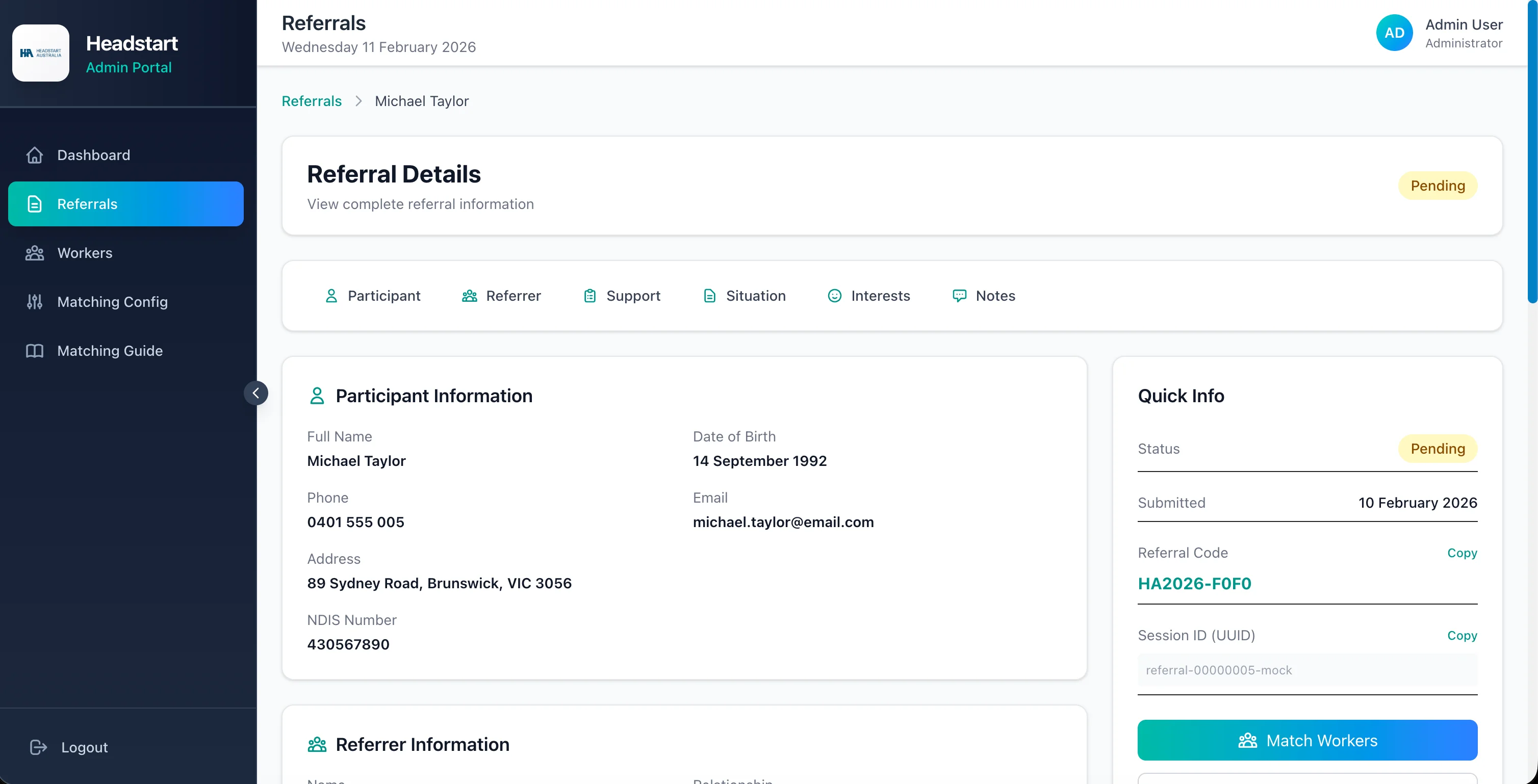Click the Participant Information heading icon
This screenshot has height=784, width=1538.
tap(317, 396)
